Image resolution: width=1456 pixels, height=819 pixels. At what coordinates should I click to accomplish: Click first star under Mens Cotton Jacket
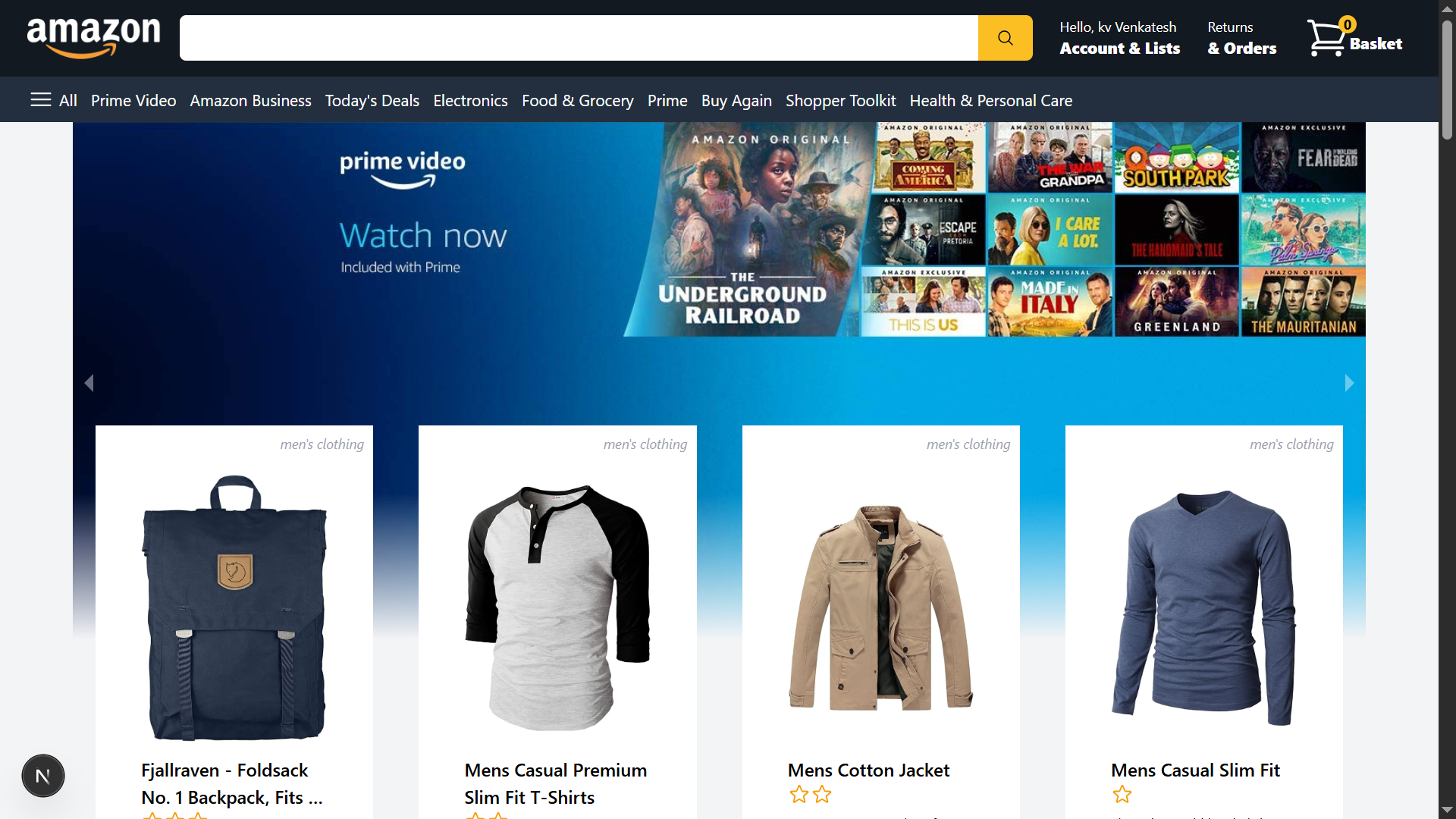799,795
